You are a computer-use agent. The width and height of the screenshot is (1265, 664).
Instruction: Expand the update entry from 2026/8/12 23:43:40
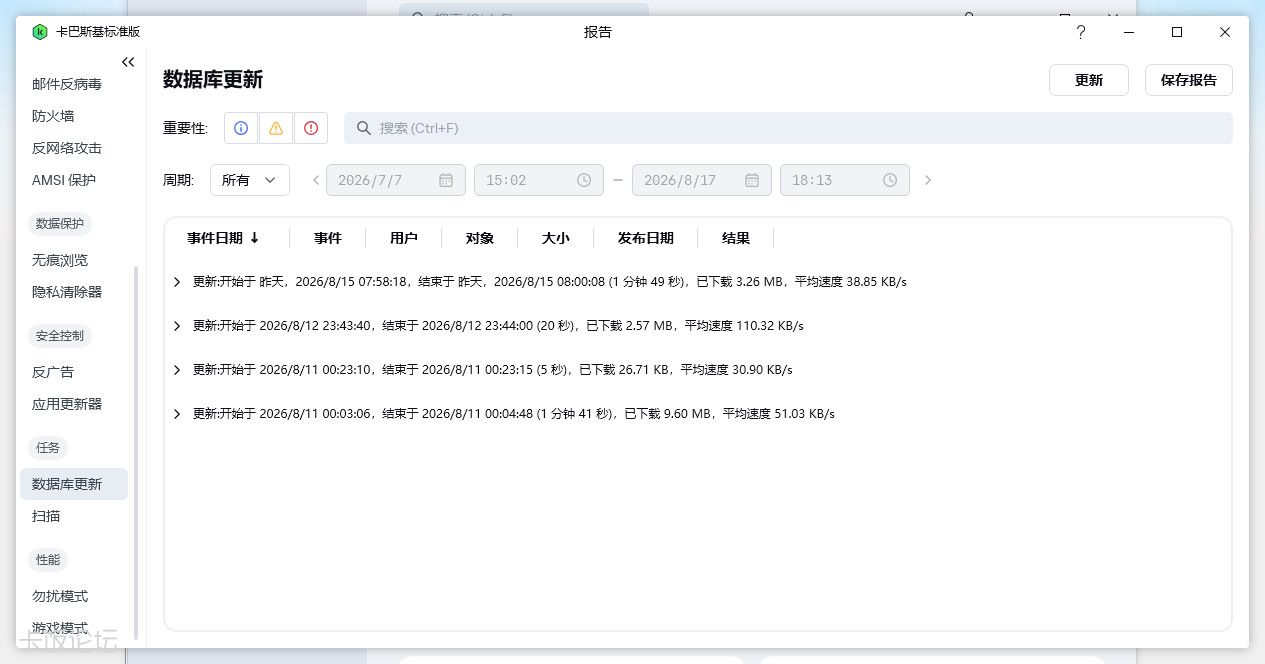pos(177,326)
